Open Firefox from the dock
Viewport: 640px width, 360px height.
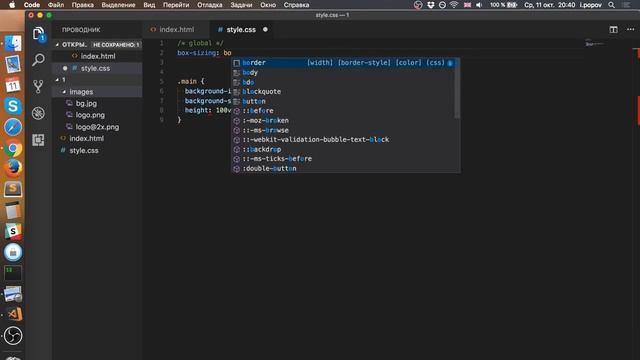pos(13,169)
